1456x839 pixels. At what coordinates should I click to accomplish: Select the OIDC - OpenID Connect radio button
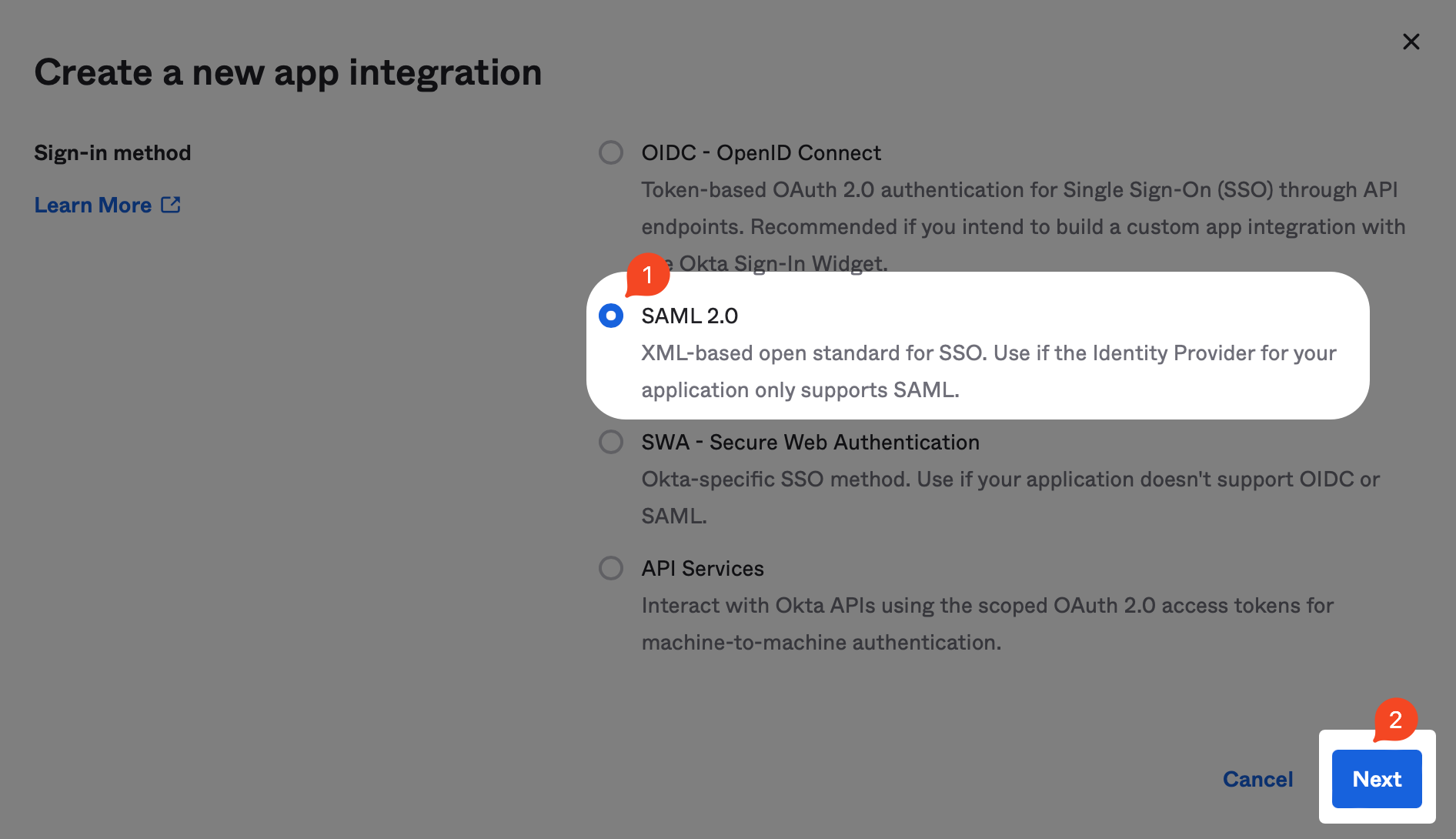611,152
